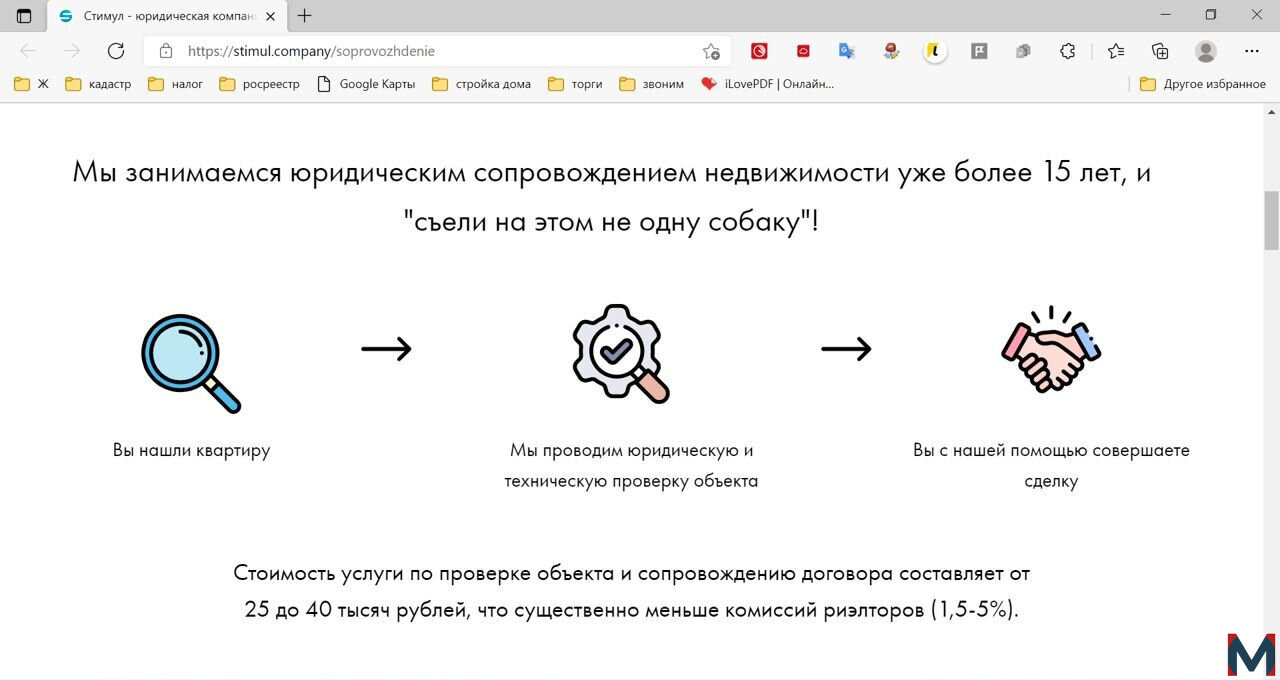The height and width of the screenshot is (680, 1280).
Task: Open the Google Translate extension
Action: tap(847, 51)
